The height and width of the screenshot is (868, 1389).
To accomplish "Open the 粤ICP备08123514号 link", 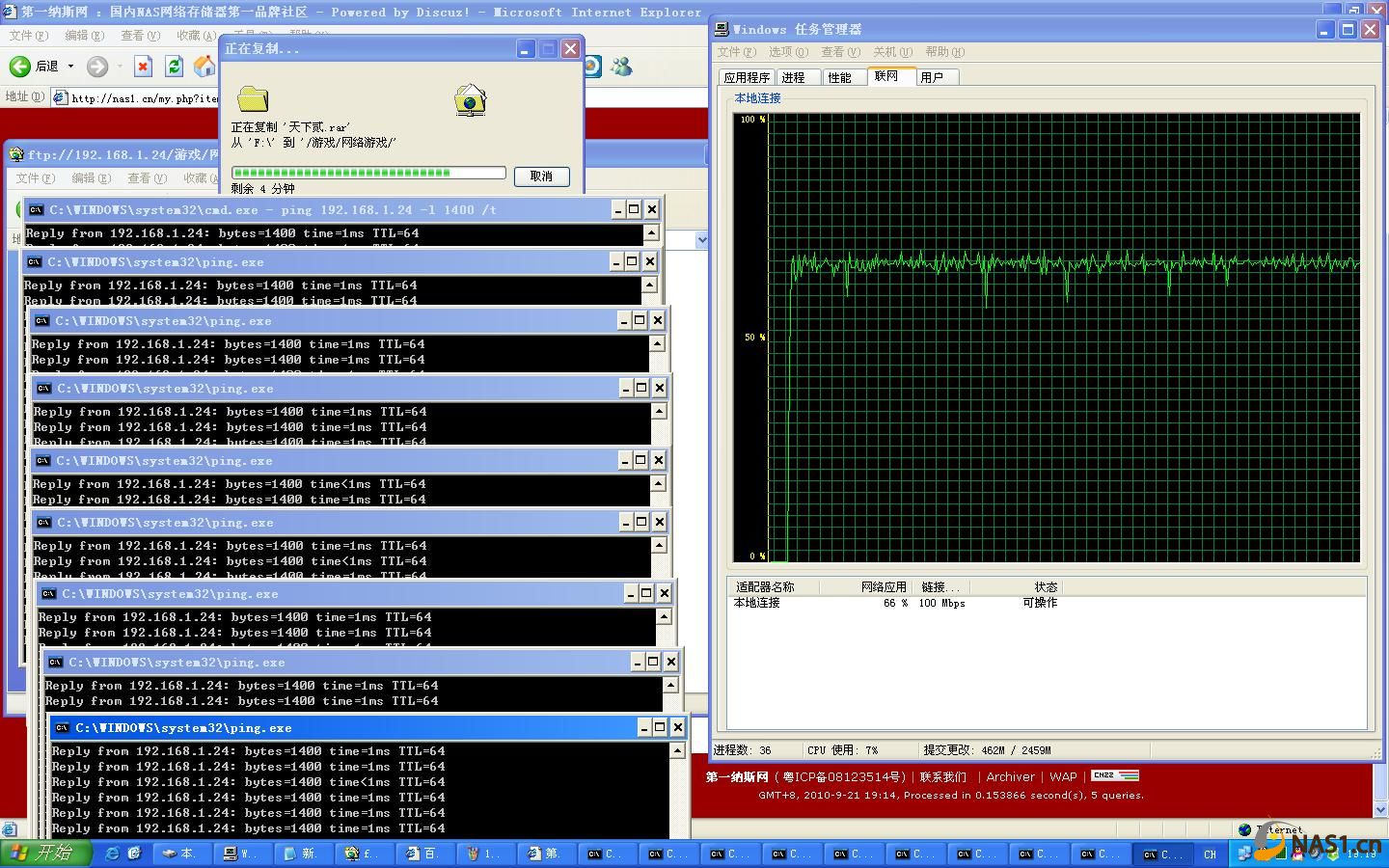I will click(843, 777).
